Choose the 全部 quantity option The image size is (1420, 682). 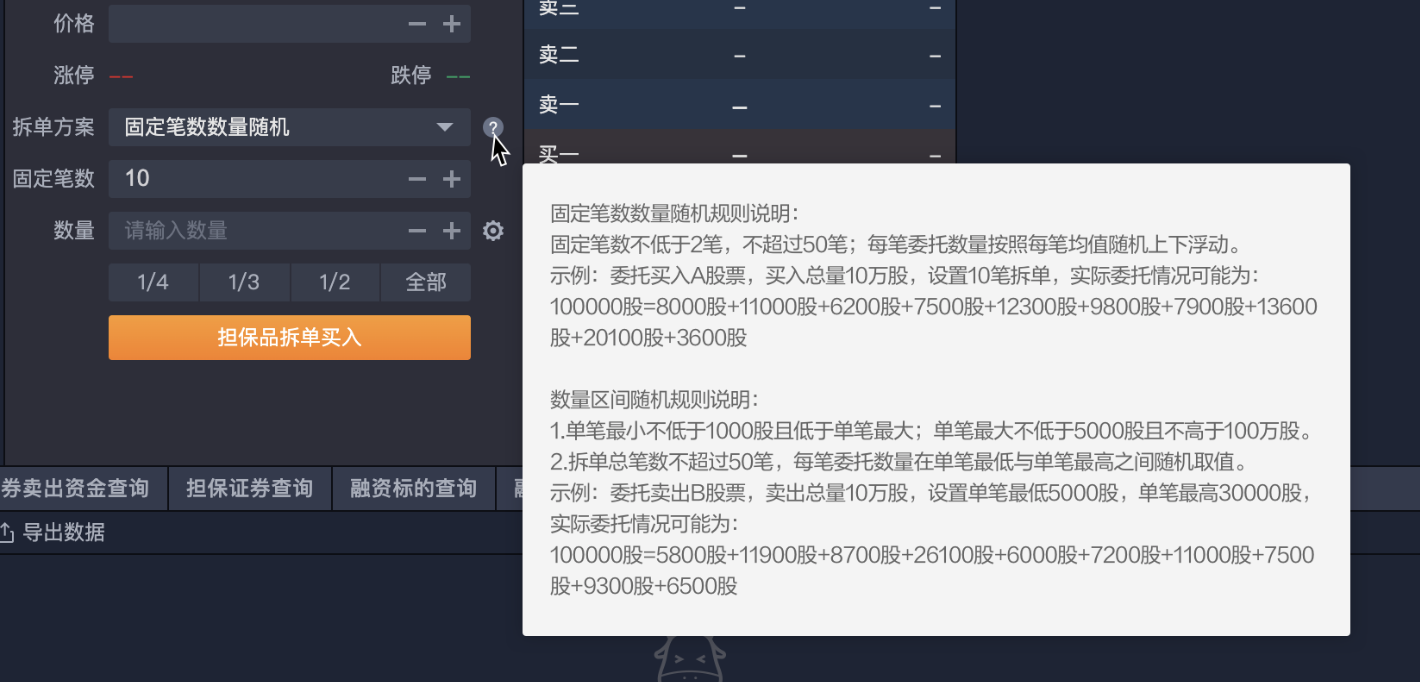pyautogui.click(x=426, y=282)
